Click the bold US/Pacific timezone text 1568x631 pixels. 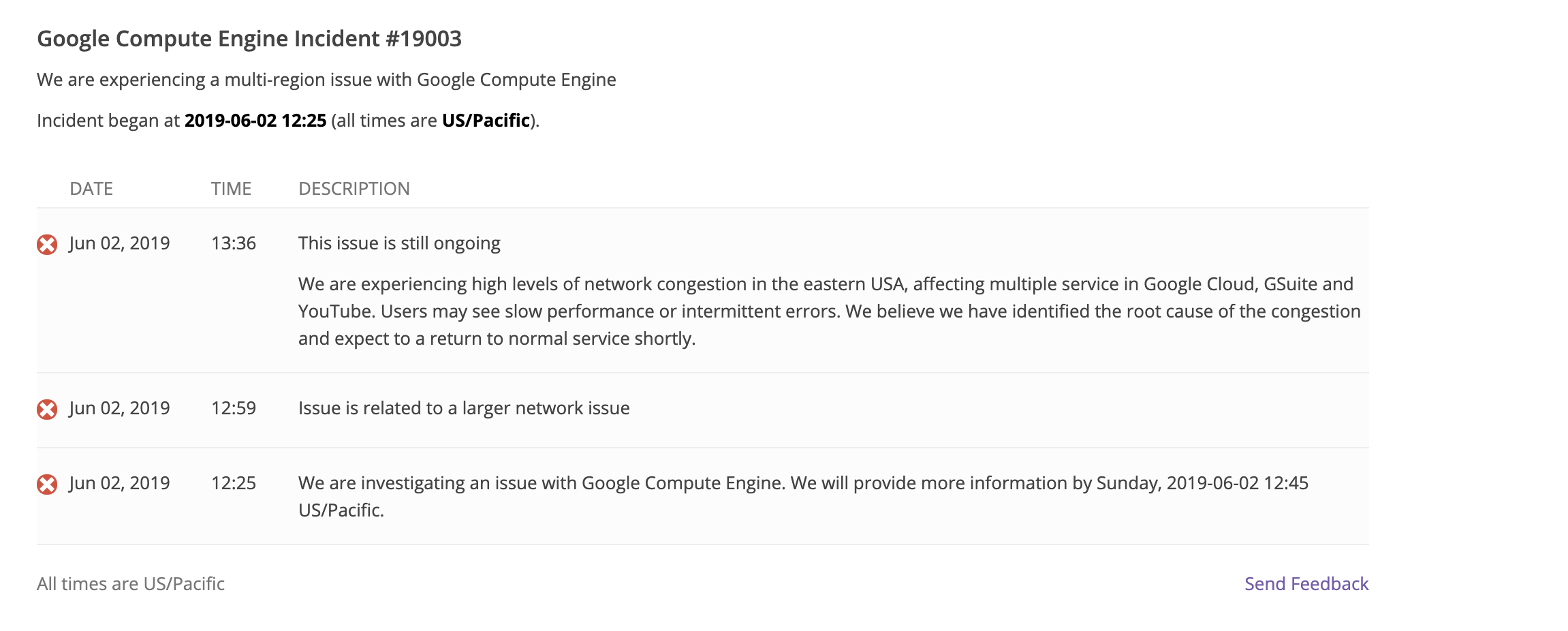click(486, 121)
